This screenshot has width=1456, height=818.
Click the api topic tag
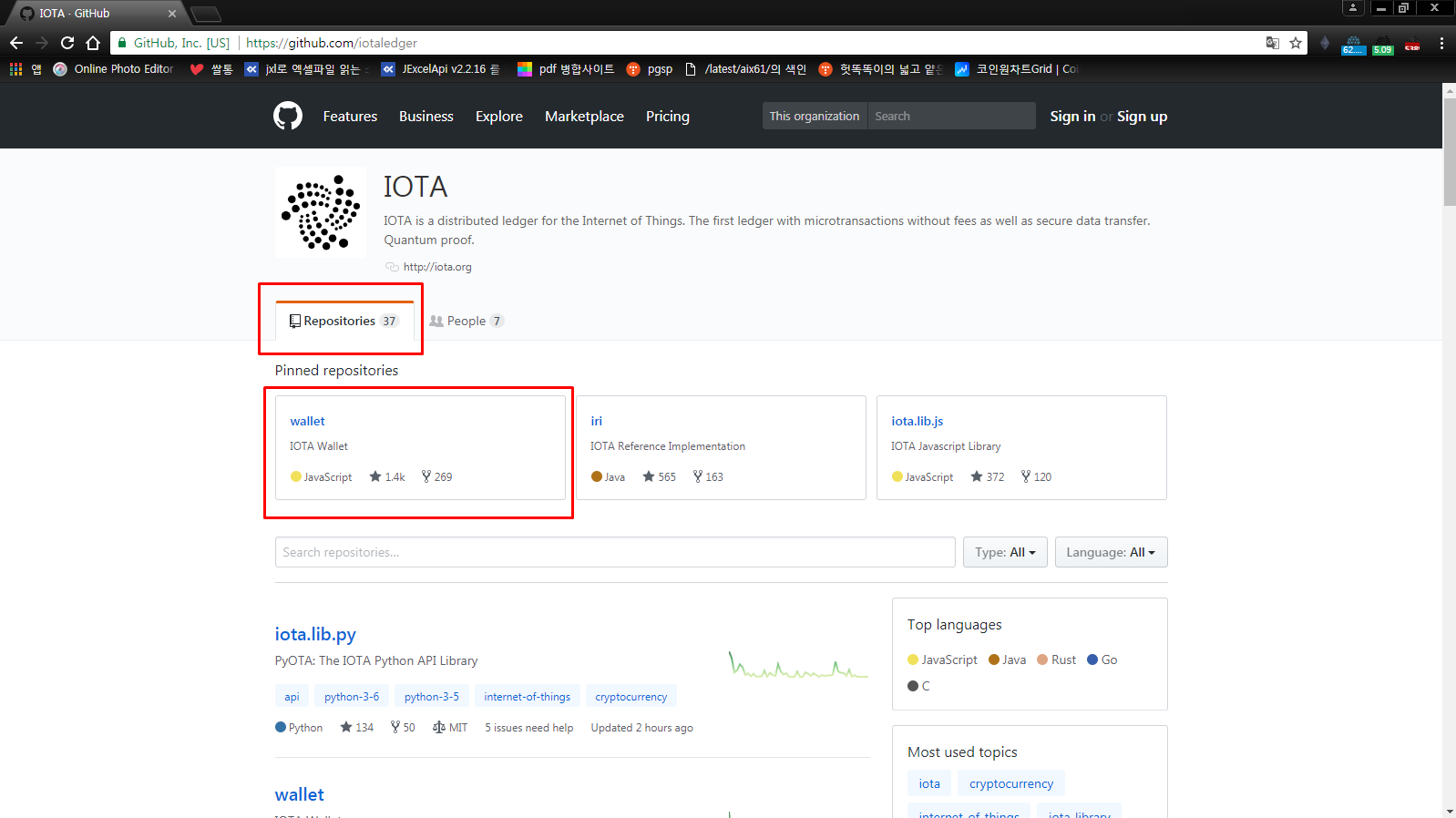tap(292, 697)
